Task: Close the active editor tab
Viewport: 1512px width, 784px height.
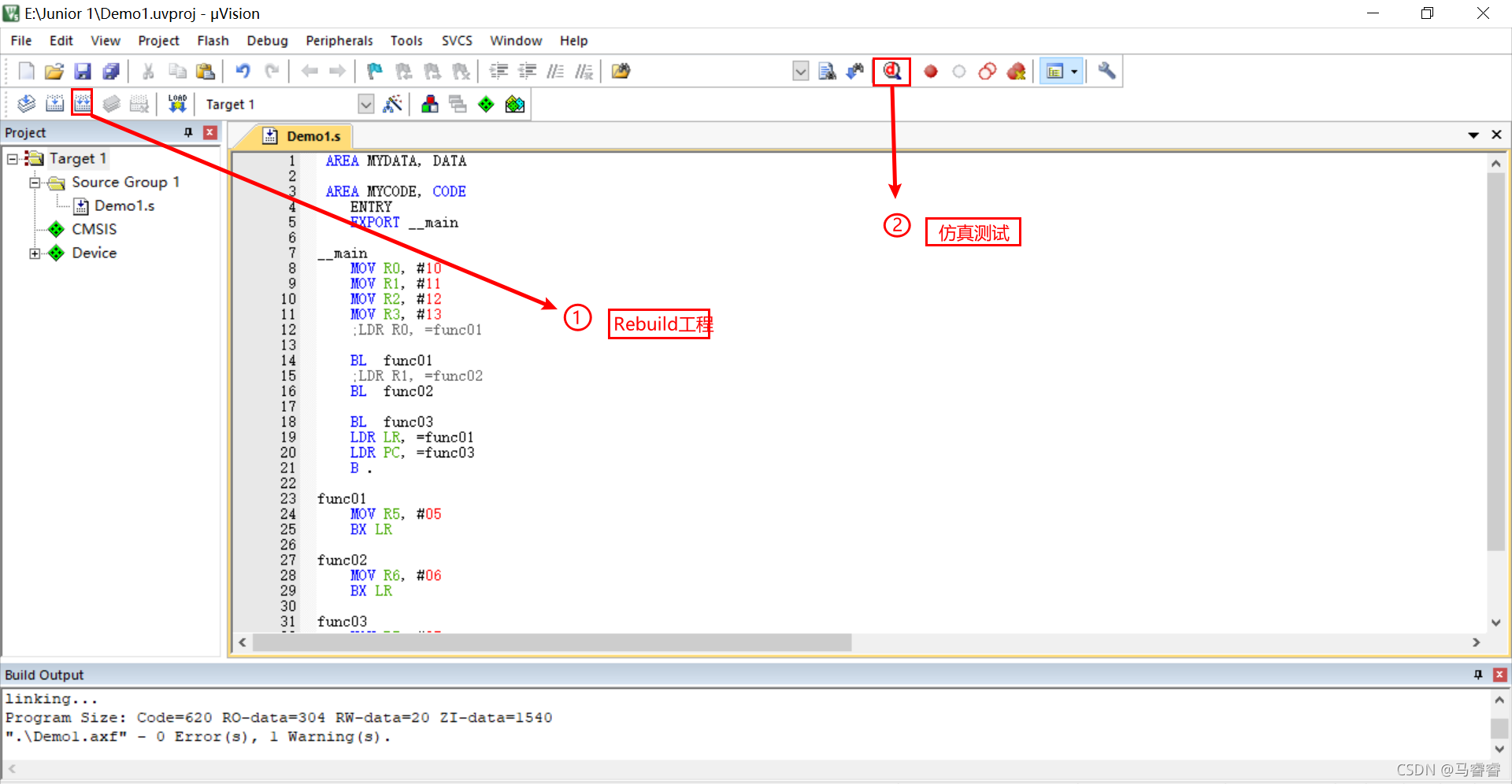Action: (1496, 135)
